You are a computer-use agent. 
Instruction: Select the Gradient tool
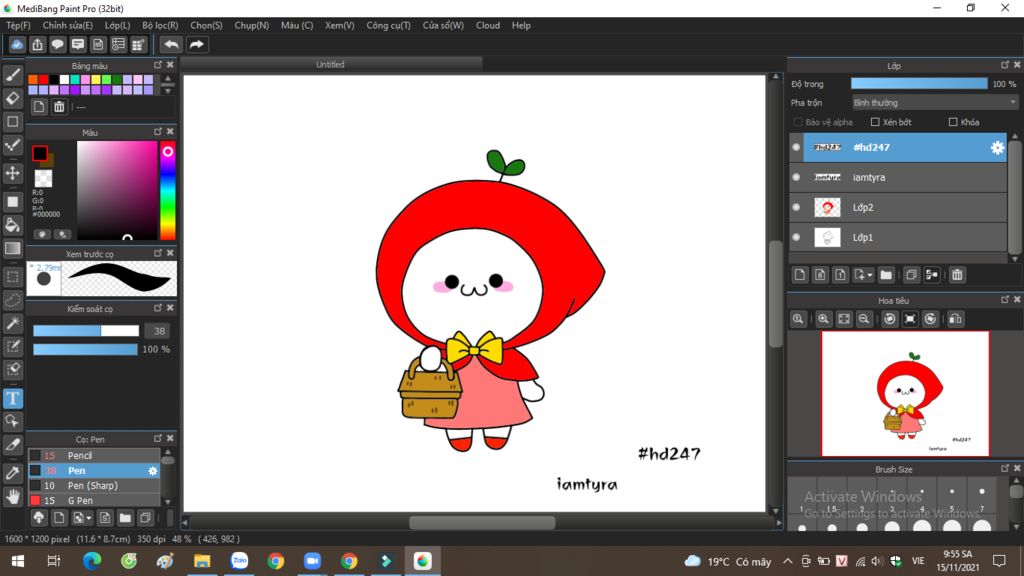coord(12,249)
